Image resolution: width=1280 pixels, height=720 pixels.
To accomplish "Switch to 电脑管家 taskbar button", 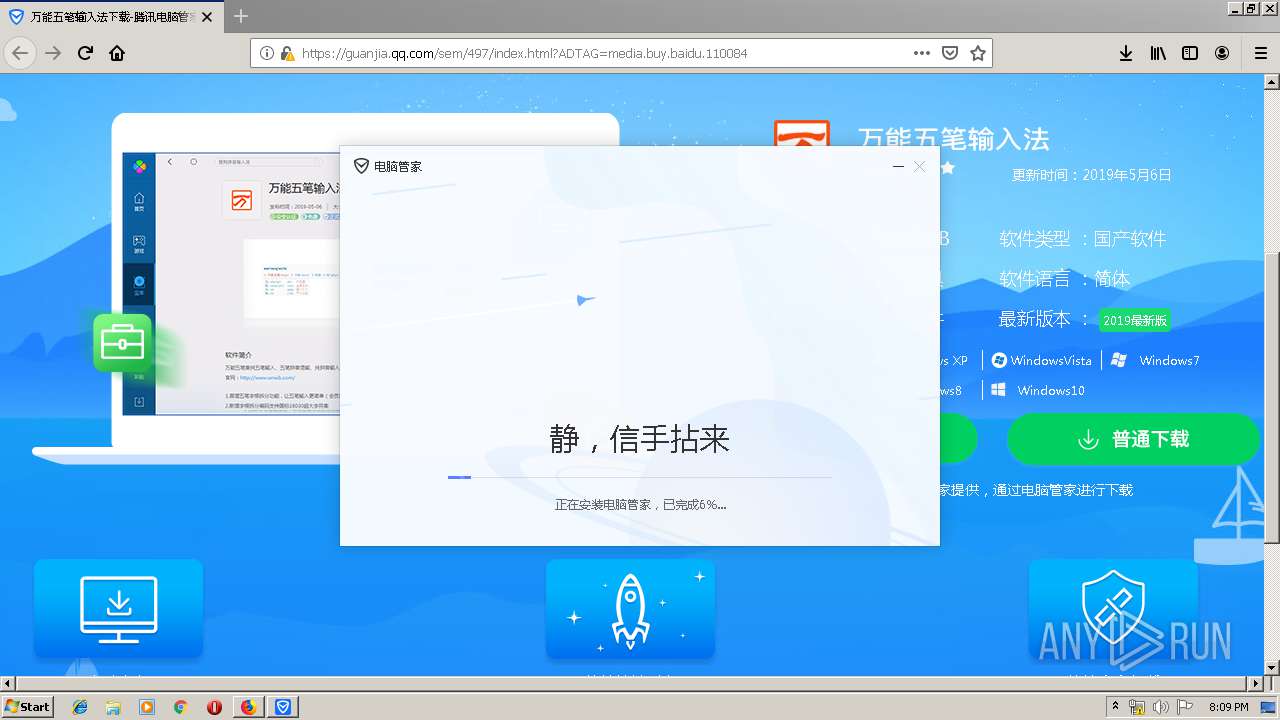I will [x=283, y=707].
